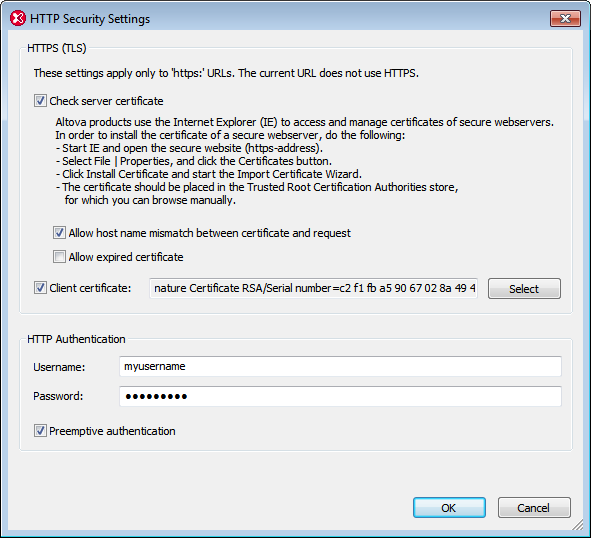Click the client certificate serial number field

click(x=314, y=288)
